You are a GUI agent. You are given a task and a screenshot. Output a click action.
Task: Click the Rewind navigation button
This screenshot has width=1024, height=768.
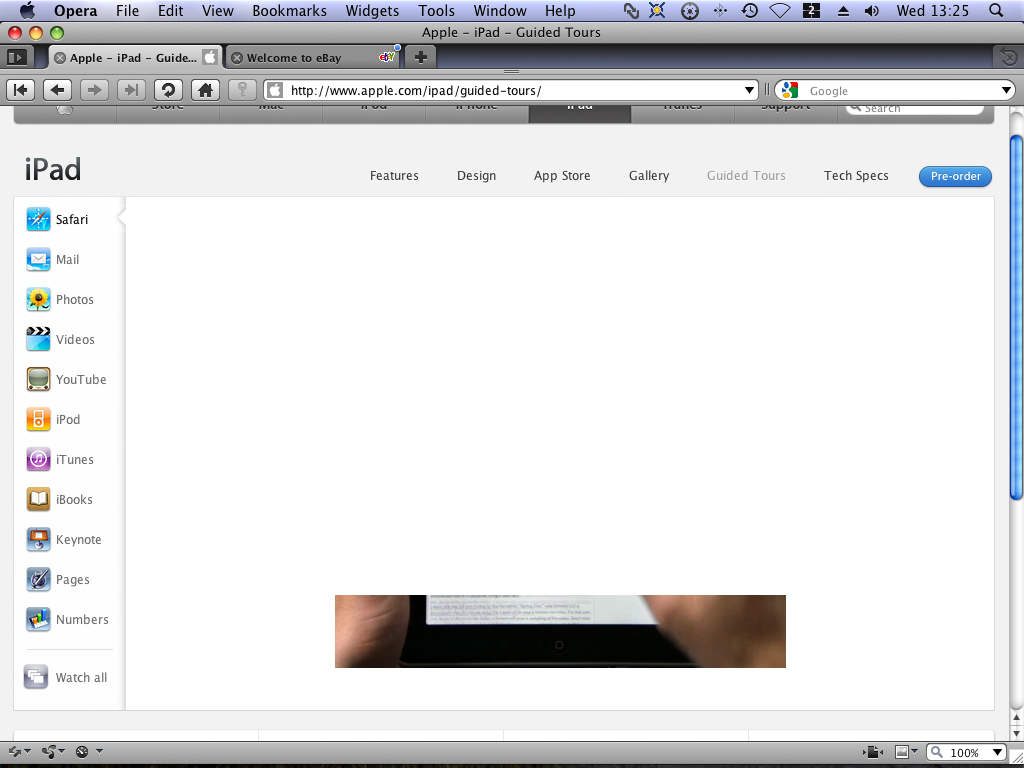20,90
